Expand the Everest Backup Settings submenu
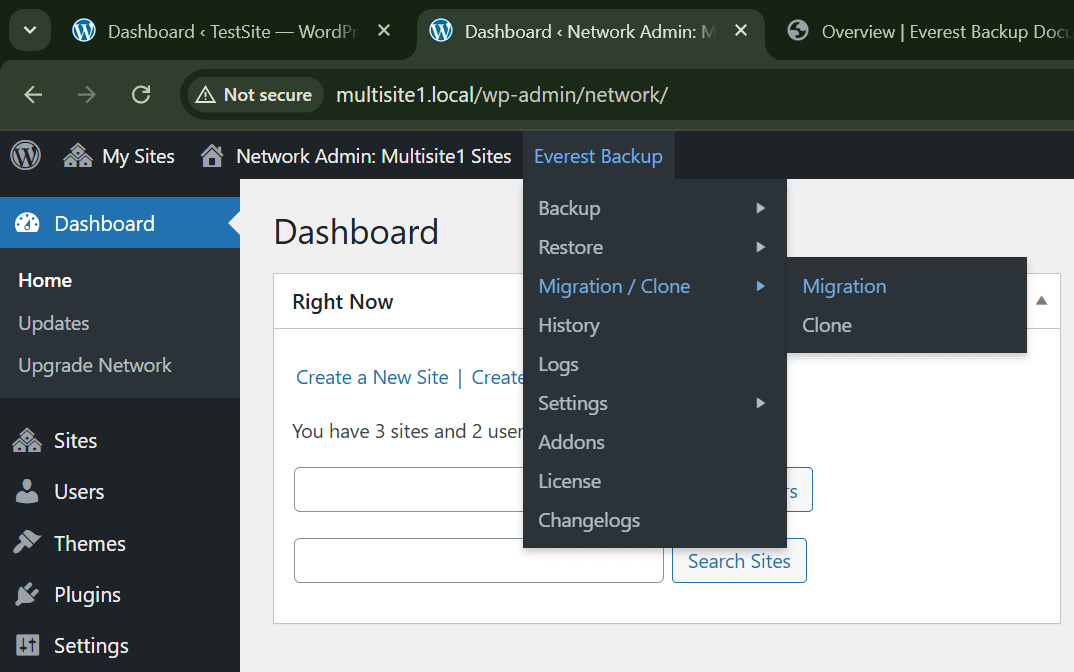Image resolution: width=1074 pixels, height=672 pixels. pos(572,403)
